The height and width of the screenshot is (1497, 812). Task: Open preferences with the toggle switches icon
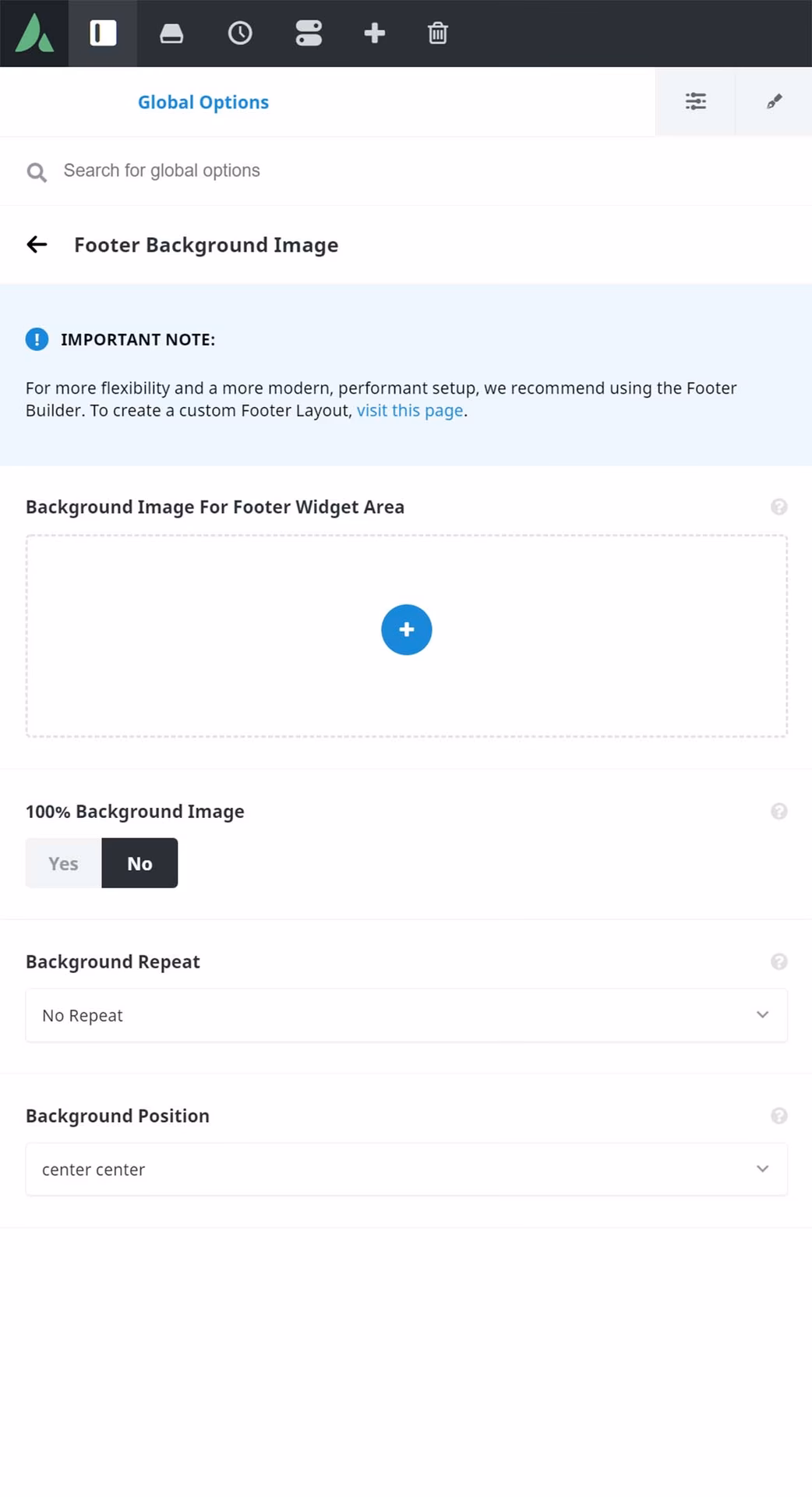[308, 34]
